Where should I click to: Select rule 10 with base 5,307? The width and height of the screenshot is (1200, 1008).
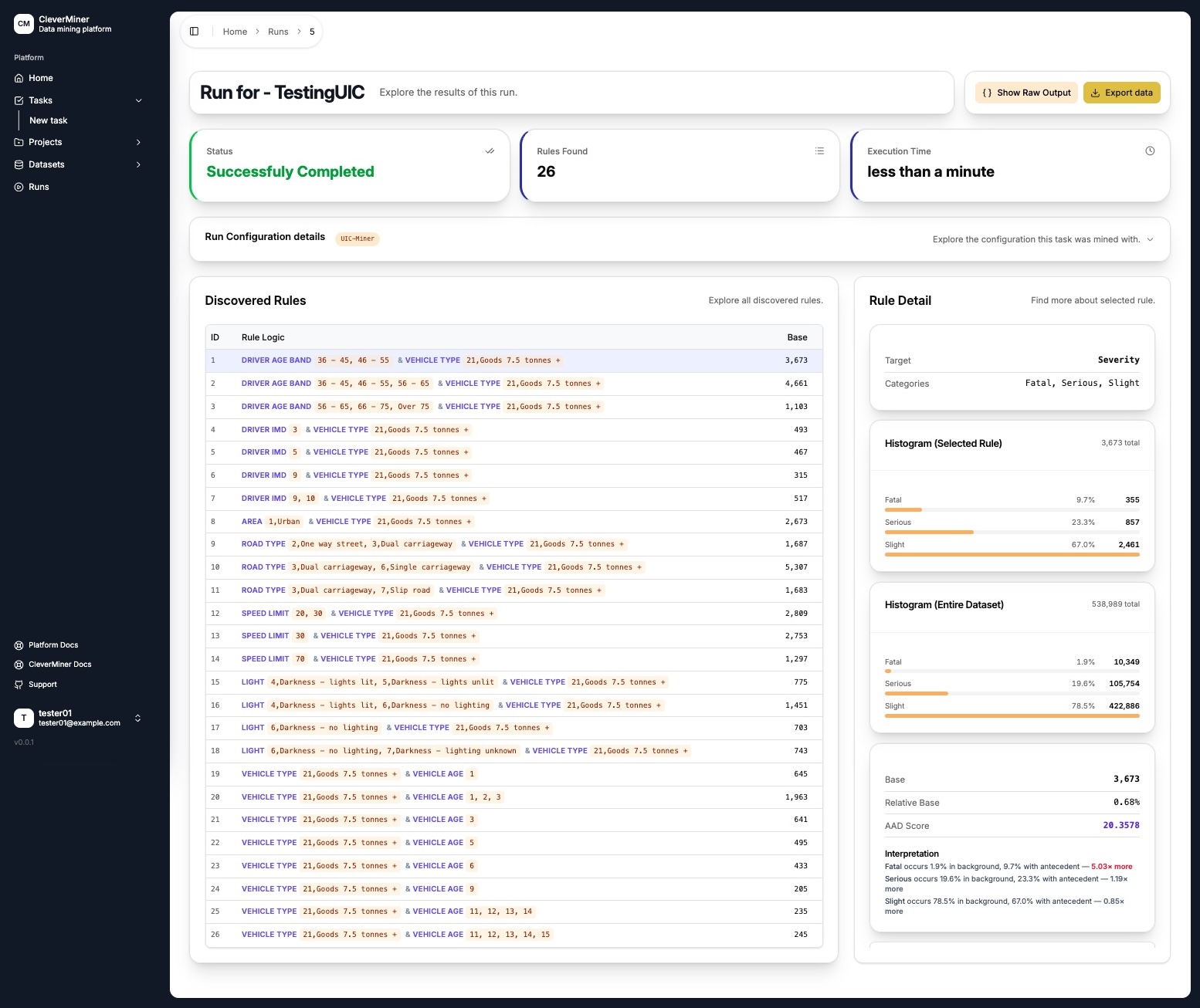tap(514, 567)
